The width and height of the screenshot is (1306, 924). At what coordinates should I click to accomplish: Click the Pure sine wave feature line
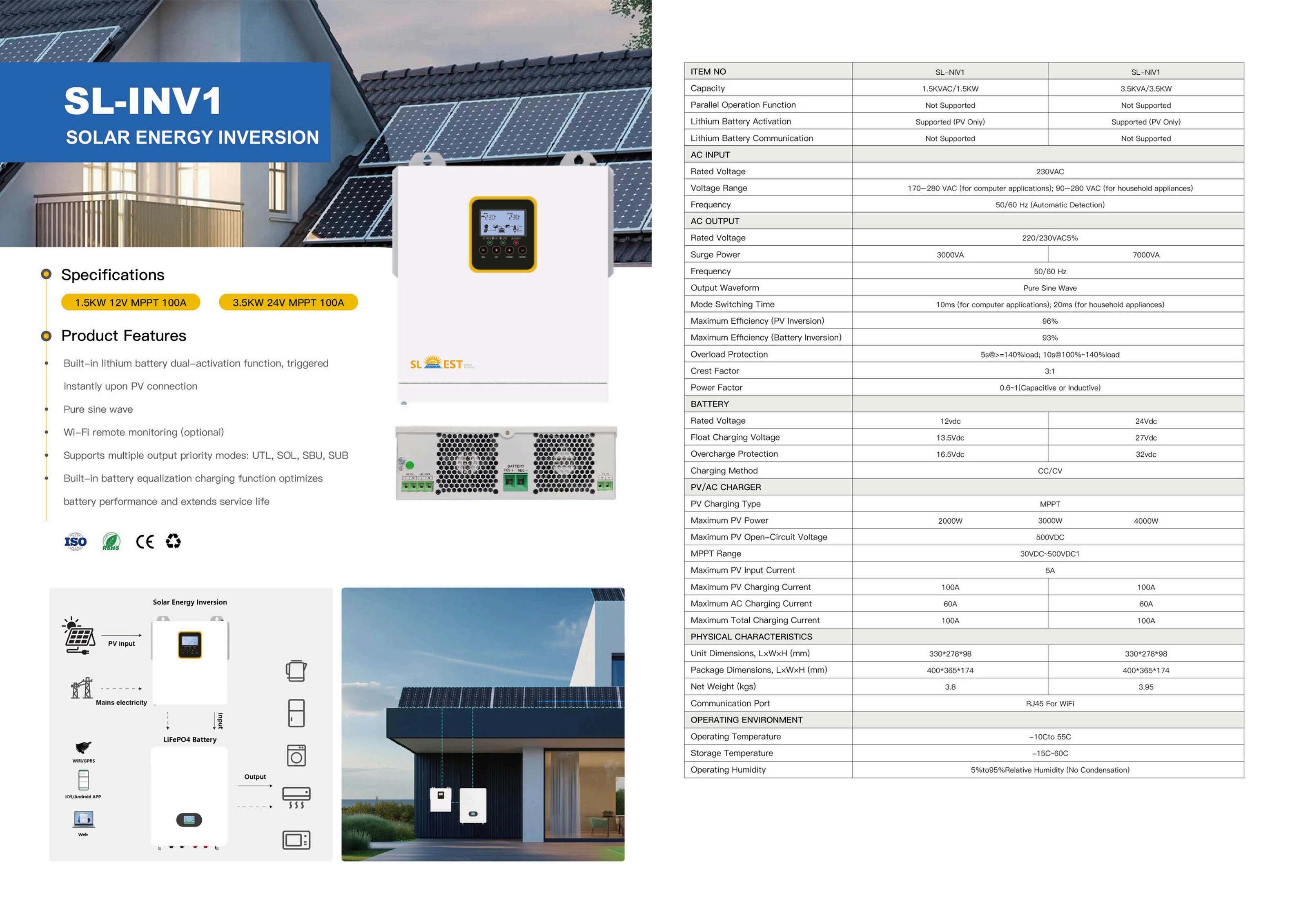(x=98, y=409)
